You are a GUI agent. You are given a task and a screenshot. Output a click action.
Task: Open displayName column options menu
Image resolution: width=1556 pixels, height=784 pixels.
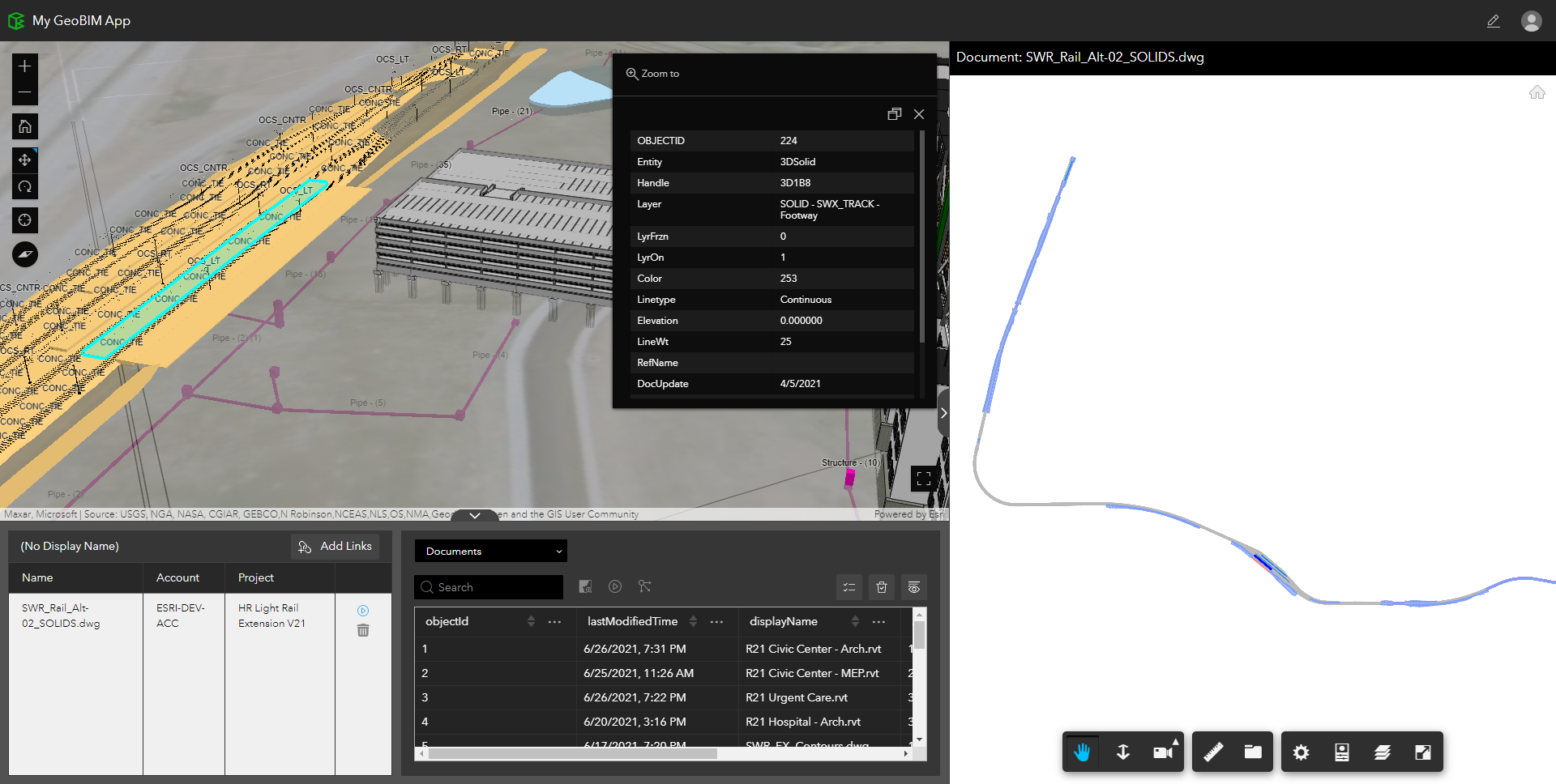pos(879,622)
